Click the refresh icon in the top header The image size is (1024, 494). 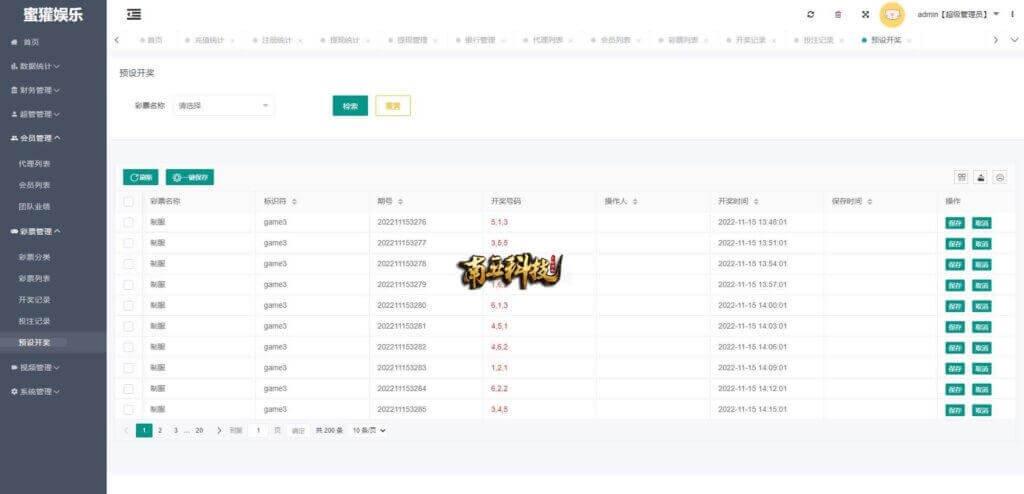pyautogui.click(x=810, y=14)
